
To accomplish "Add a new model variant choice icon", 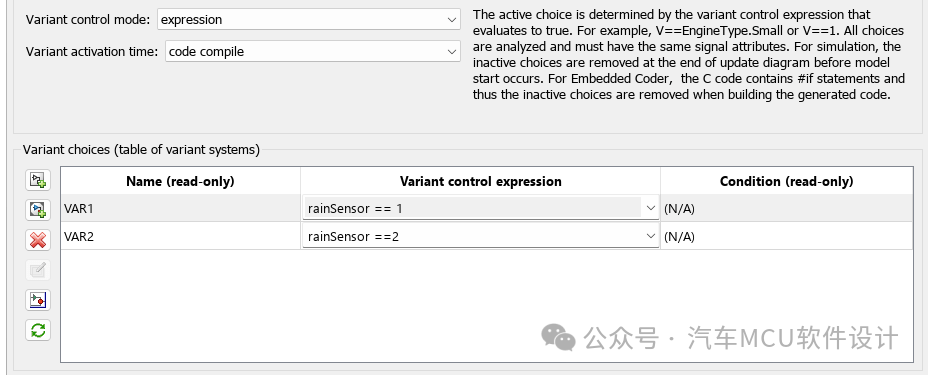I will pos(38,210).
